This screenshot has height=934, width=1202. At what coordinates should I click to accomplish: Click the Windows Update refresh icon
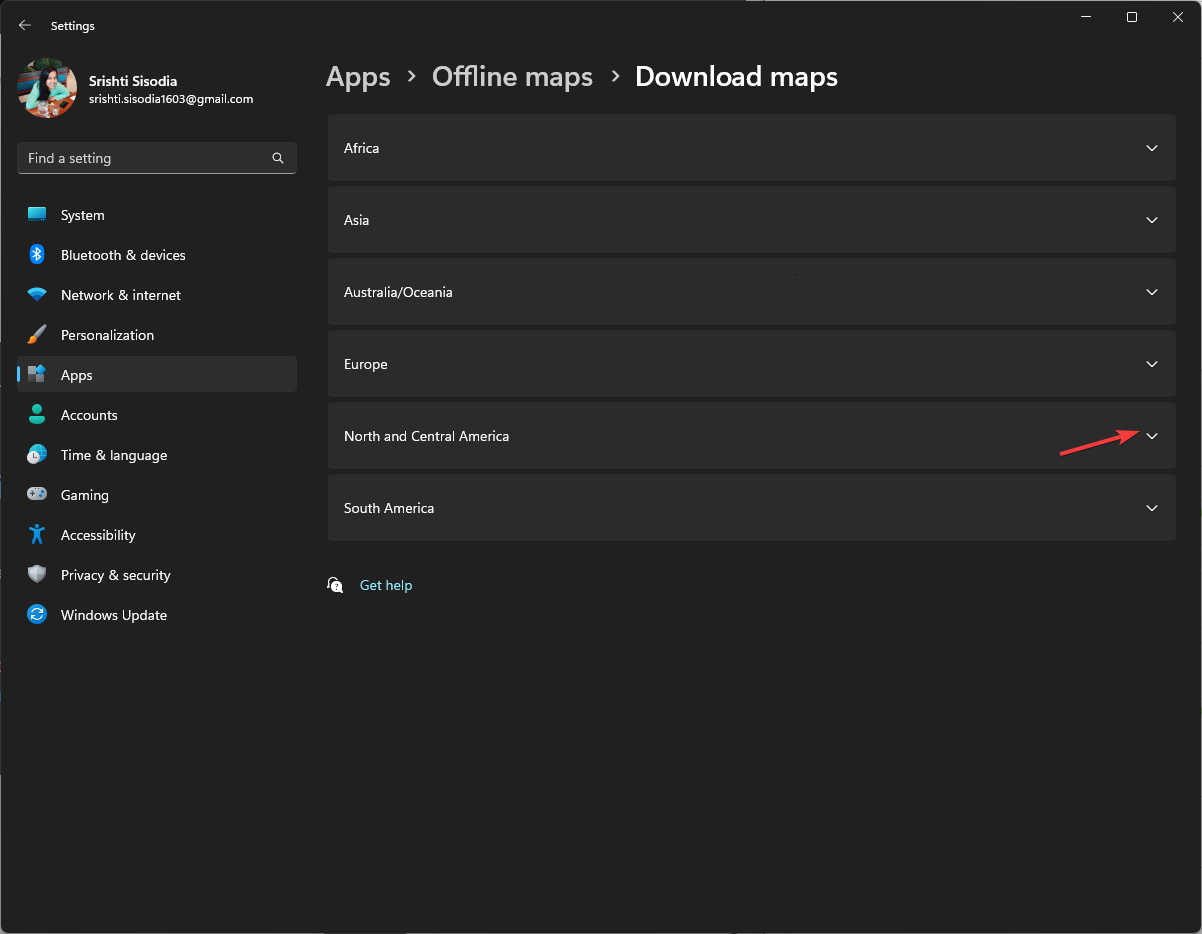37,615
